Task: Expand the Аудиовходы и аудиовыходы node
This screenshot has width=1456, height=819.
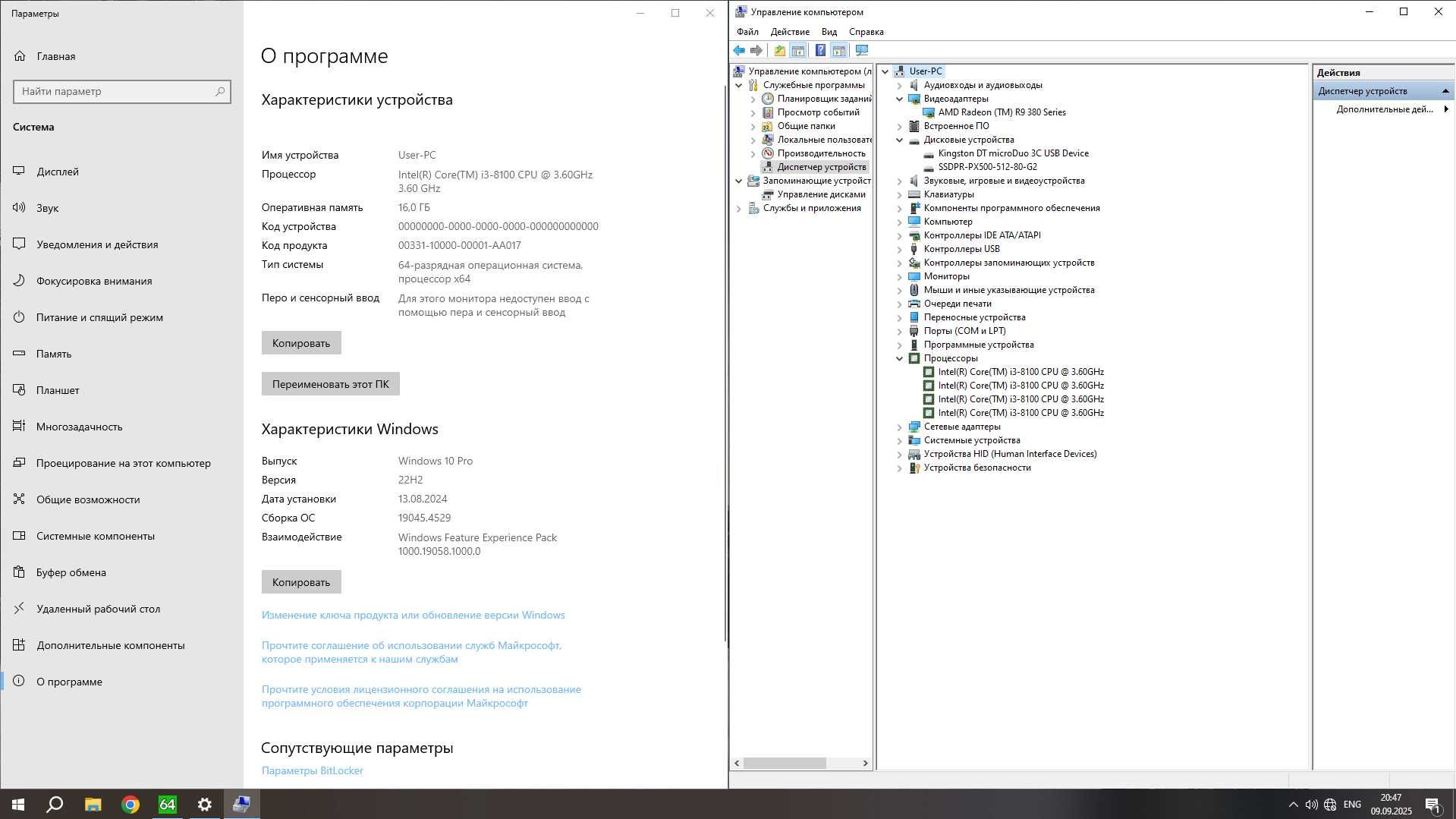Action: coord(900,85)
